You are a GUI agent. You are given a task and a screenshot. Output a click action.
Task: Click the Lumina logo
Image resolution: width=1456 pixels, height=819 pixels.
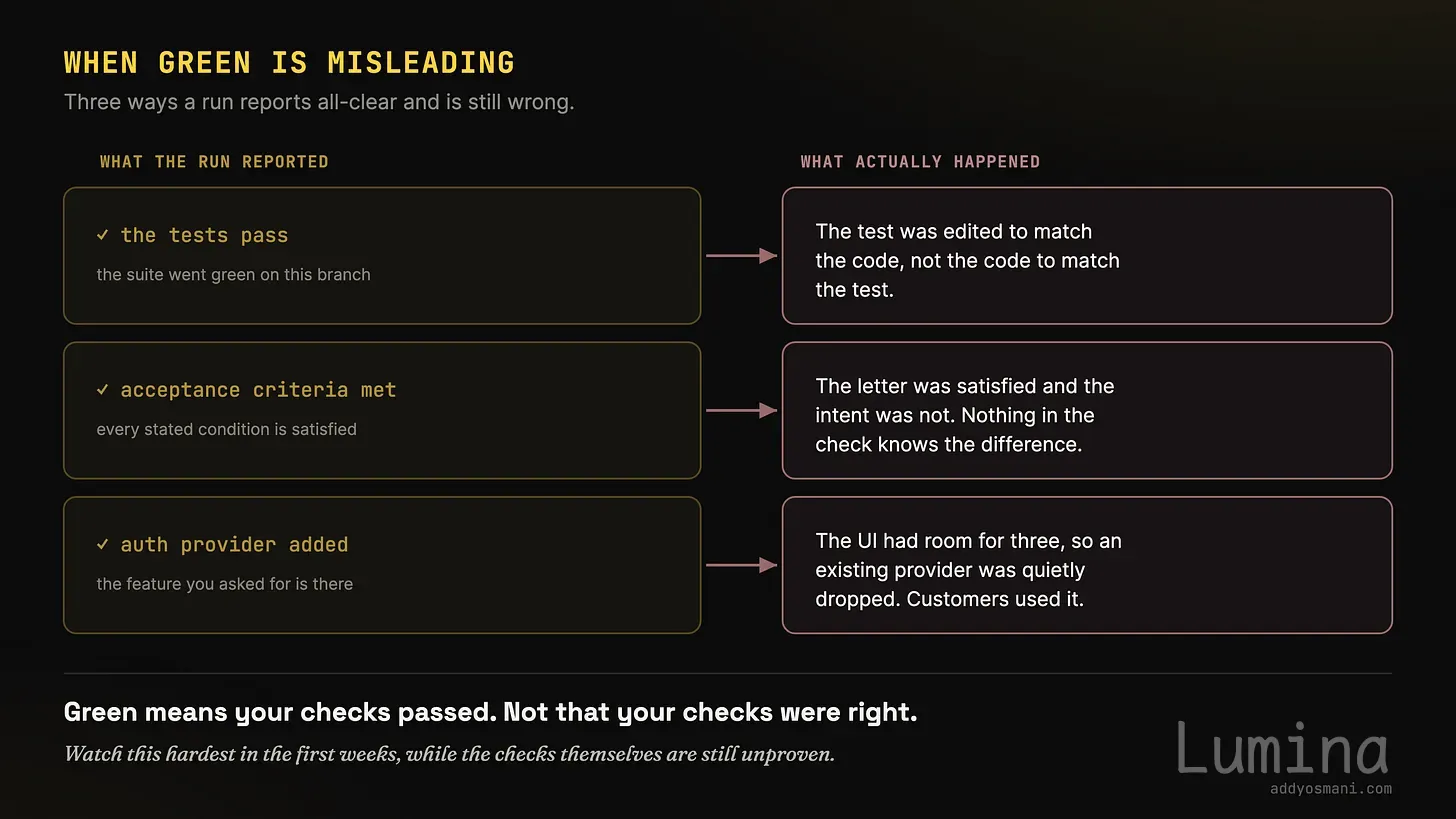[x=1282, y=748]
